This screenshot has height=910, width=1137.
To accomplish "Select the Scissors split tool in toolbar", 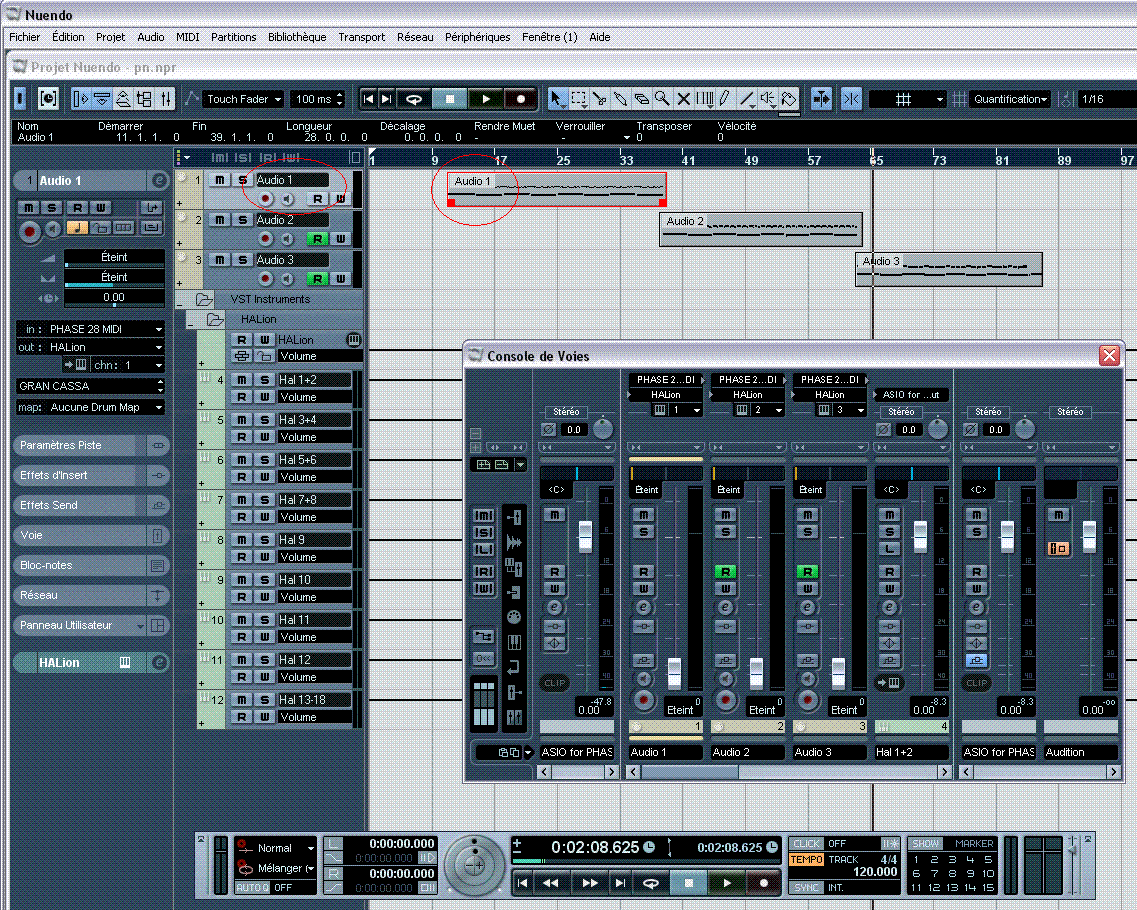I will click(600, 99).
